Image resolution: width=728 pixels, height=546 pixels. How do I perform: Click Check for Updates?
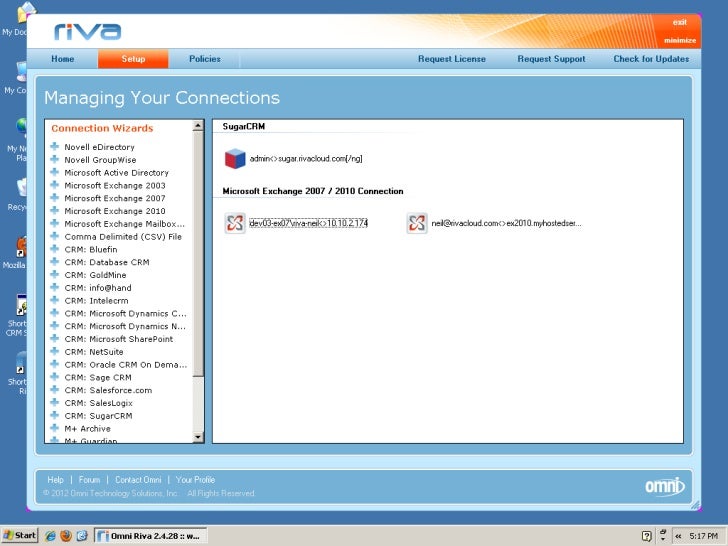(x=651, y=59)
